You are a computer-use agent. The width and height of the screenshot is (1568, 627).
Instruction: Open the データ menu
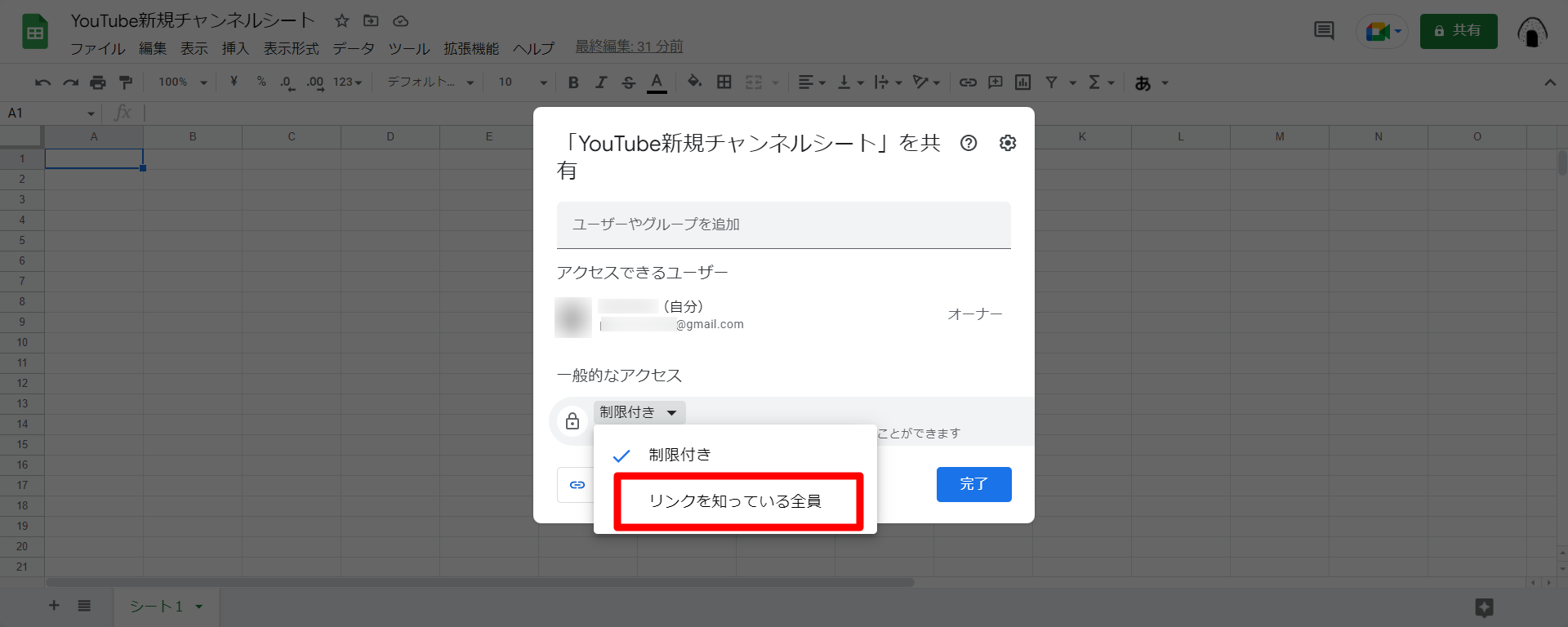point(353,48)
